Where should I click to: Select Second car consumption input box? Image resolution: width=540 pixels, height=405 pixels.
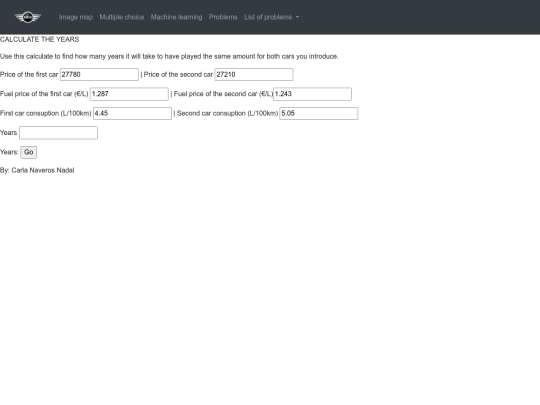319,113
